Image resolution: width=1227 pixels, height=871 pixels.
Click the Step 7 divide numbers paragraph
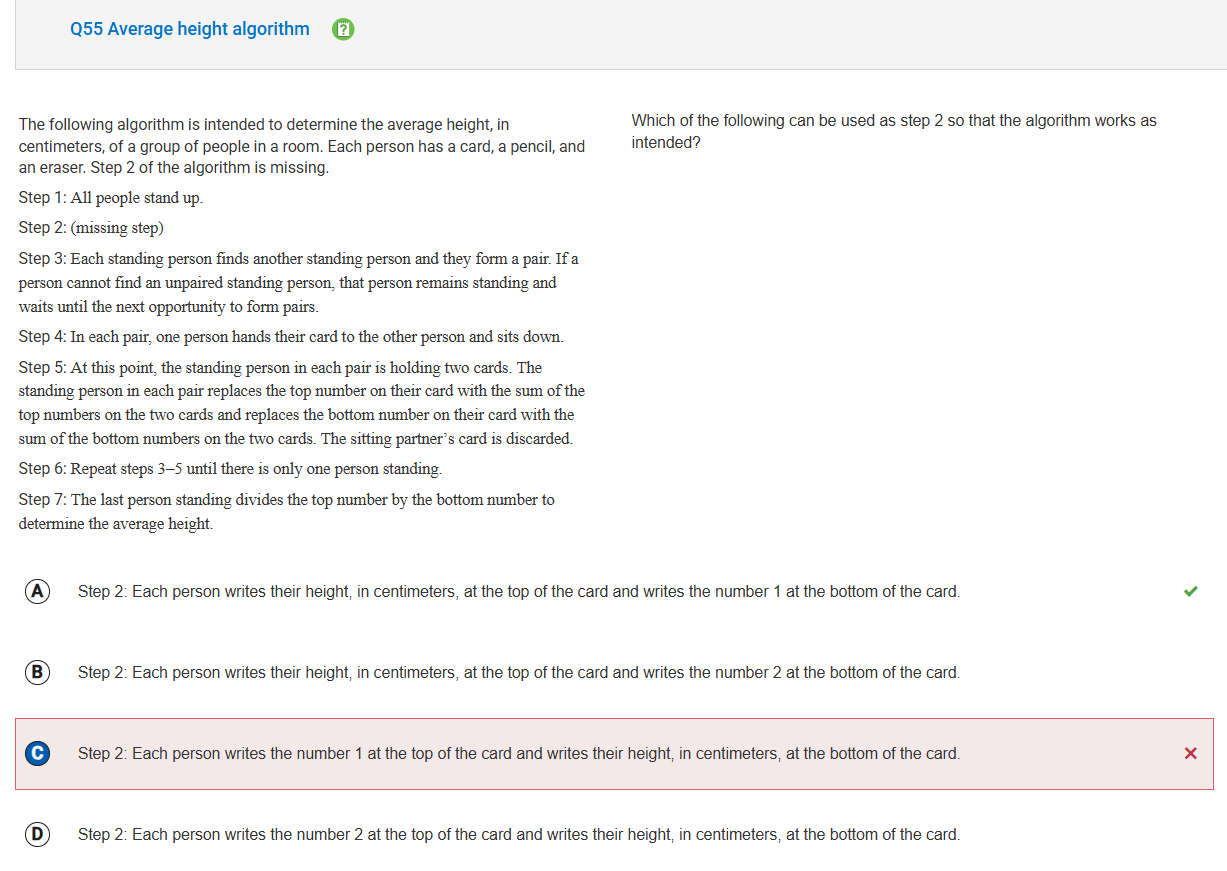(x=286, y=511)
